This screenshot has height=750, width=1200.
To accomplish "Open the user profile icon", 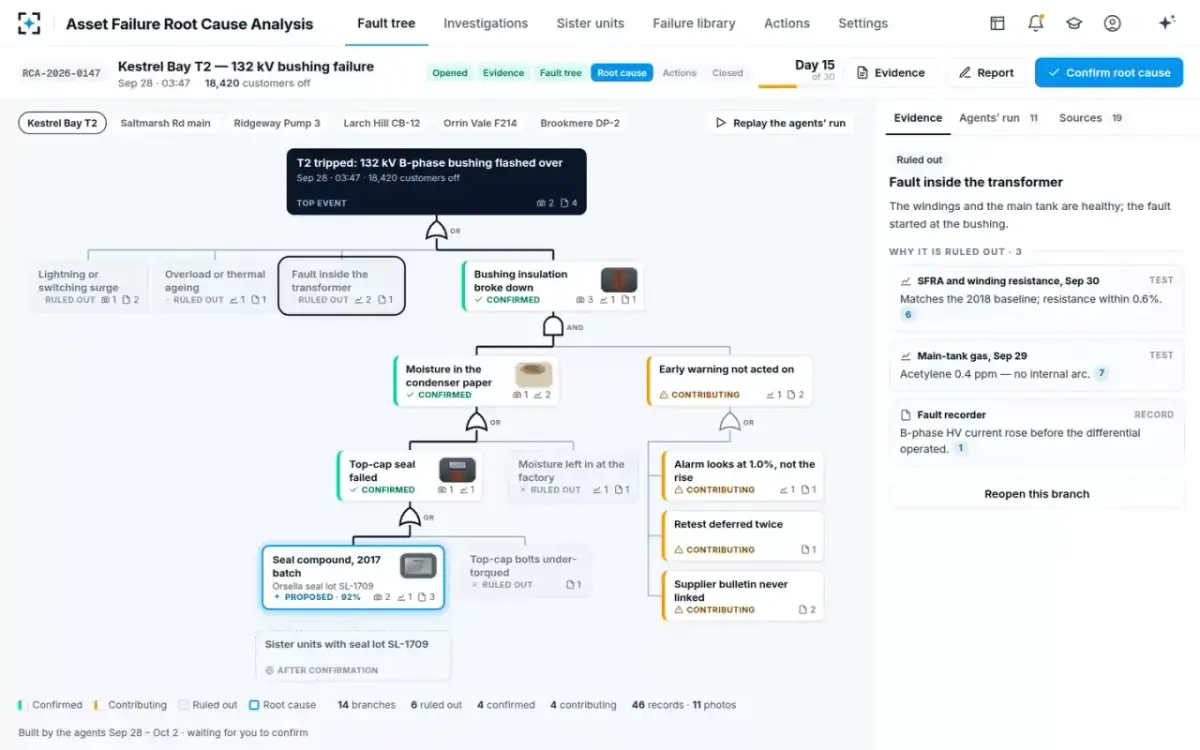I will [1112, 23].
